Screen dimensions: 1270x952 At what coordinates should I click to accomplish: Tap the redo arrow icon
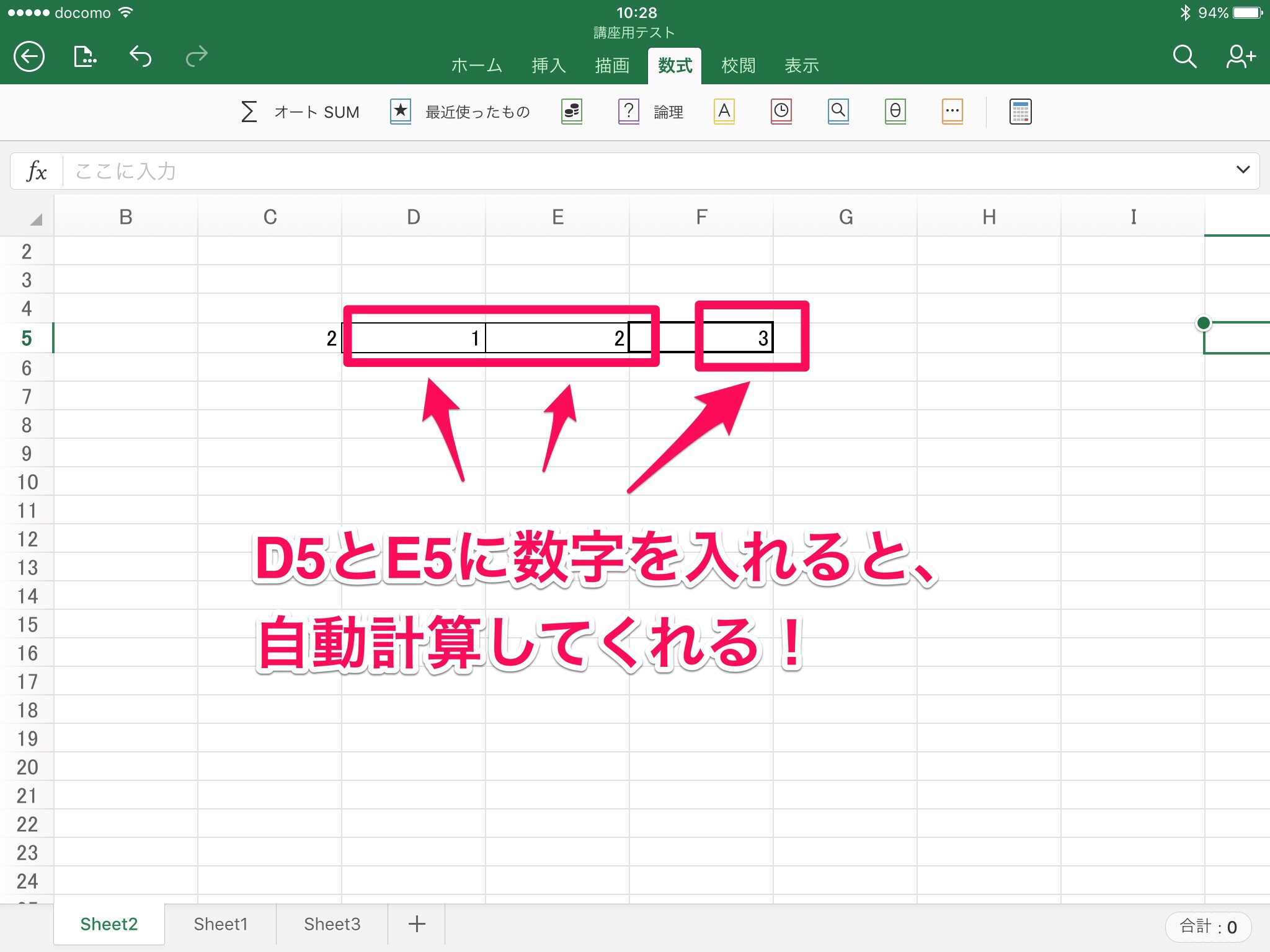tap(197, 57)
